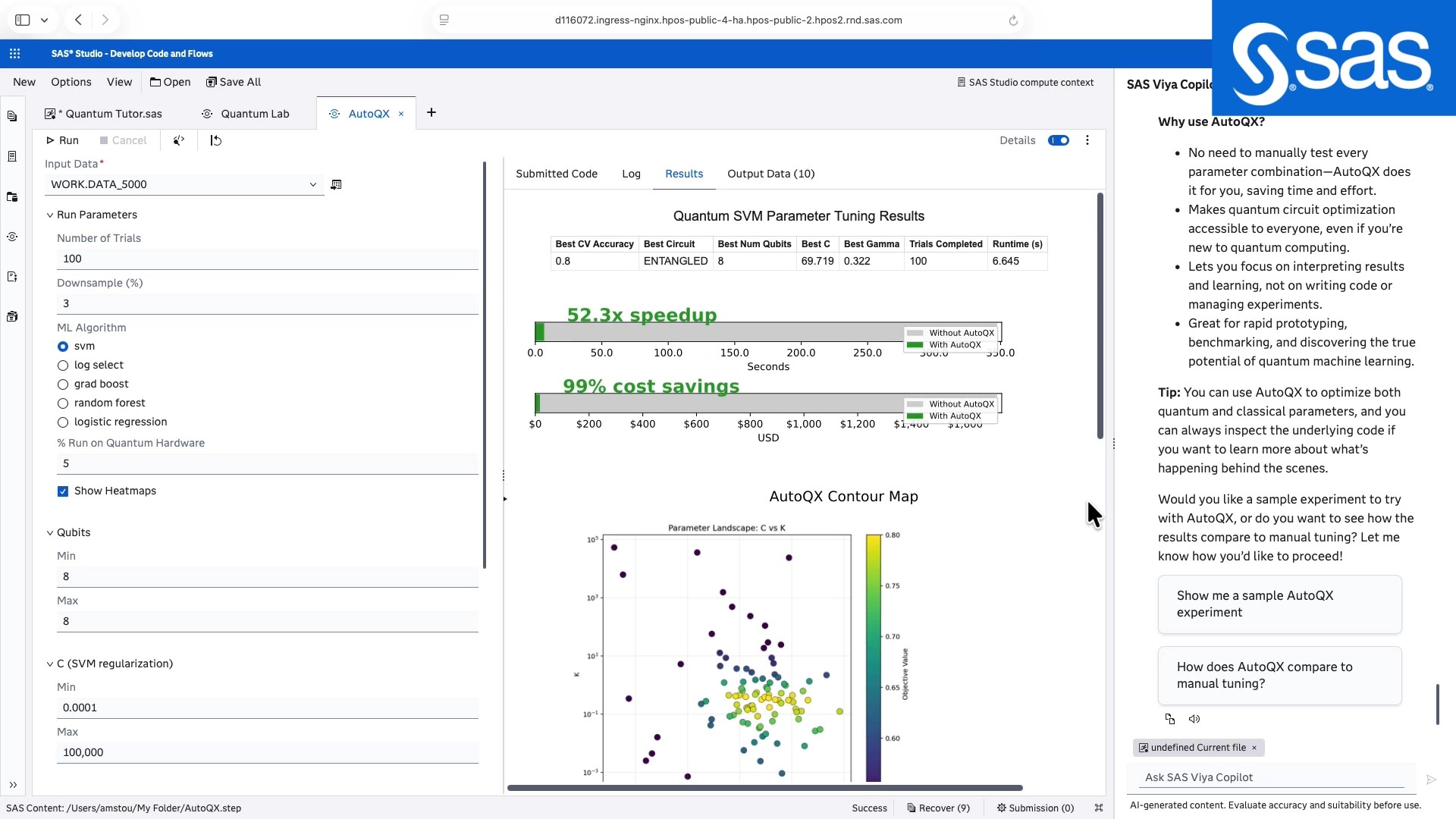This screenshot has height=819, width=1456.
Task: Click the send arrow in the Copilot chat
Action: [1432, 780]
